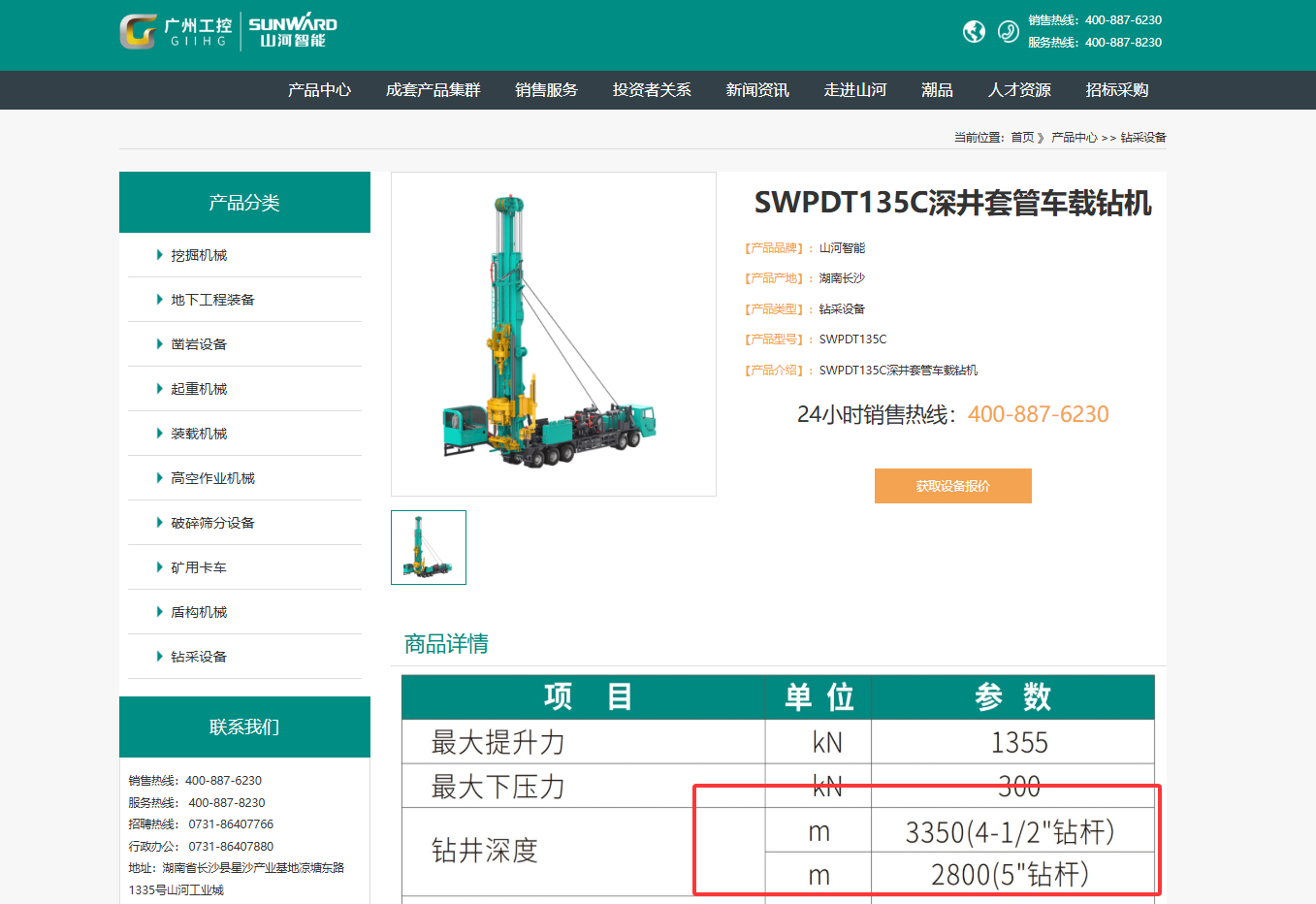Image resolution: width=1316 pixels, height=904 pixels.
Task: Go to 首页 in breadcrumb
Action: click(x=1022, y=138)
